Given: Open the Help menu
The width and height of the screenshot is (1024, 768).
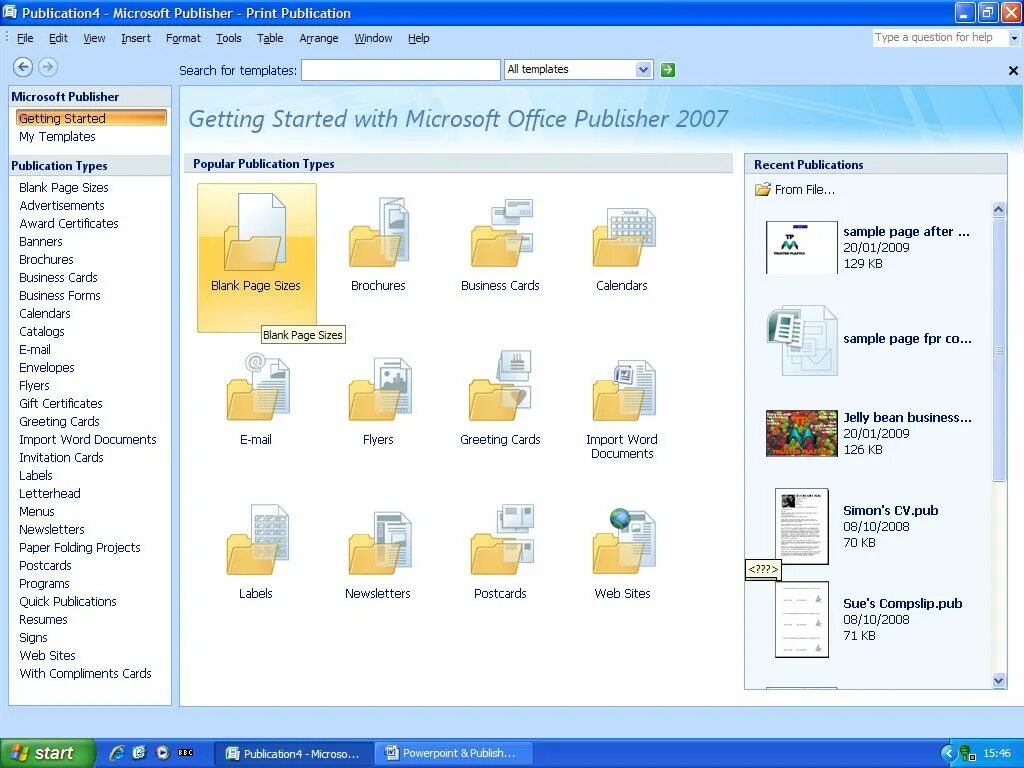Looking at the screenshot, I should click(419, 38).
